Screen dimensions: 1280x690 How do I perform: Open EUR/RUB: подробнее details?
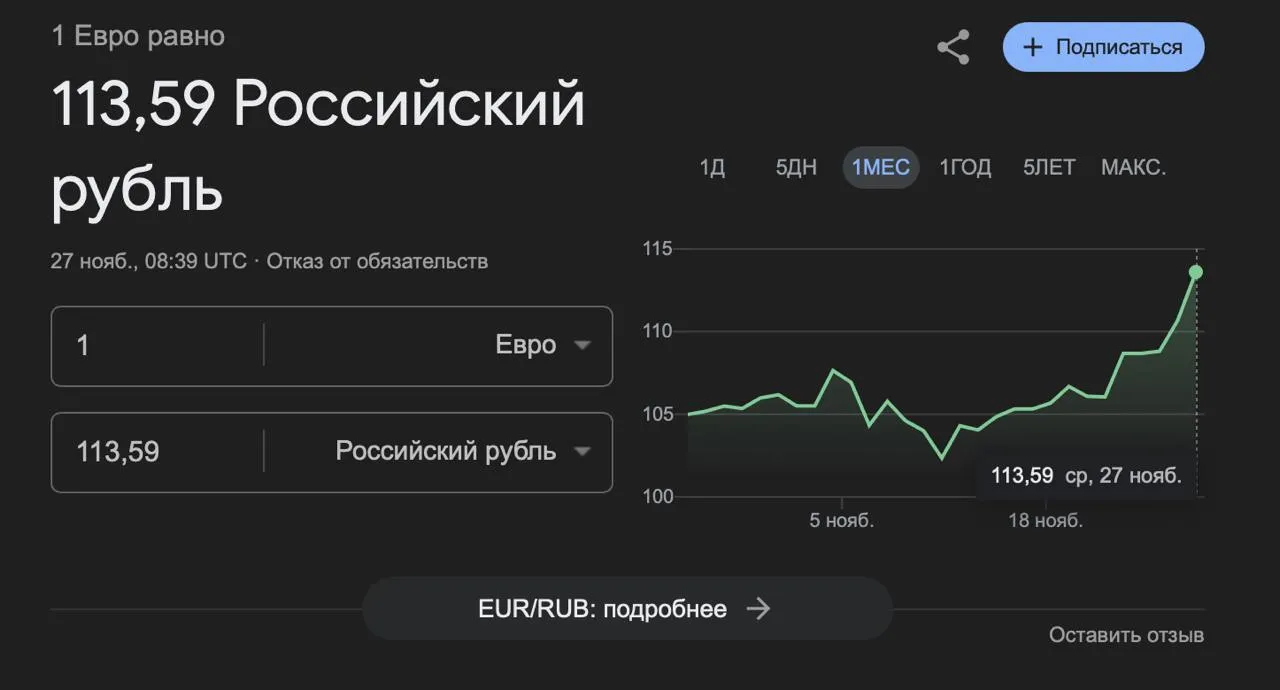click(x=627, y=609)
